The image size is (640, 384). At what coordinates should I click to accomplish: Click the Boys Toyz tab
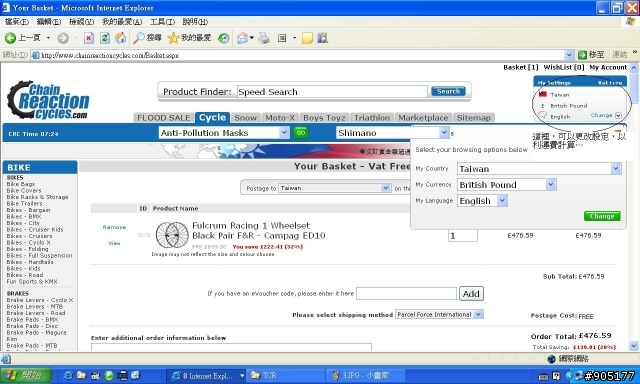click(324, 118)
